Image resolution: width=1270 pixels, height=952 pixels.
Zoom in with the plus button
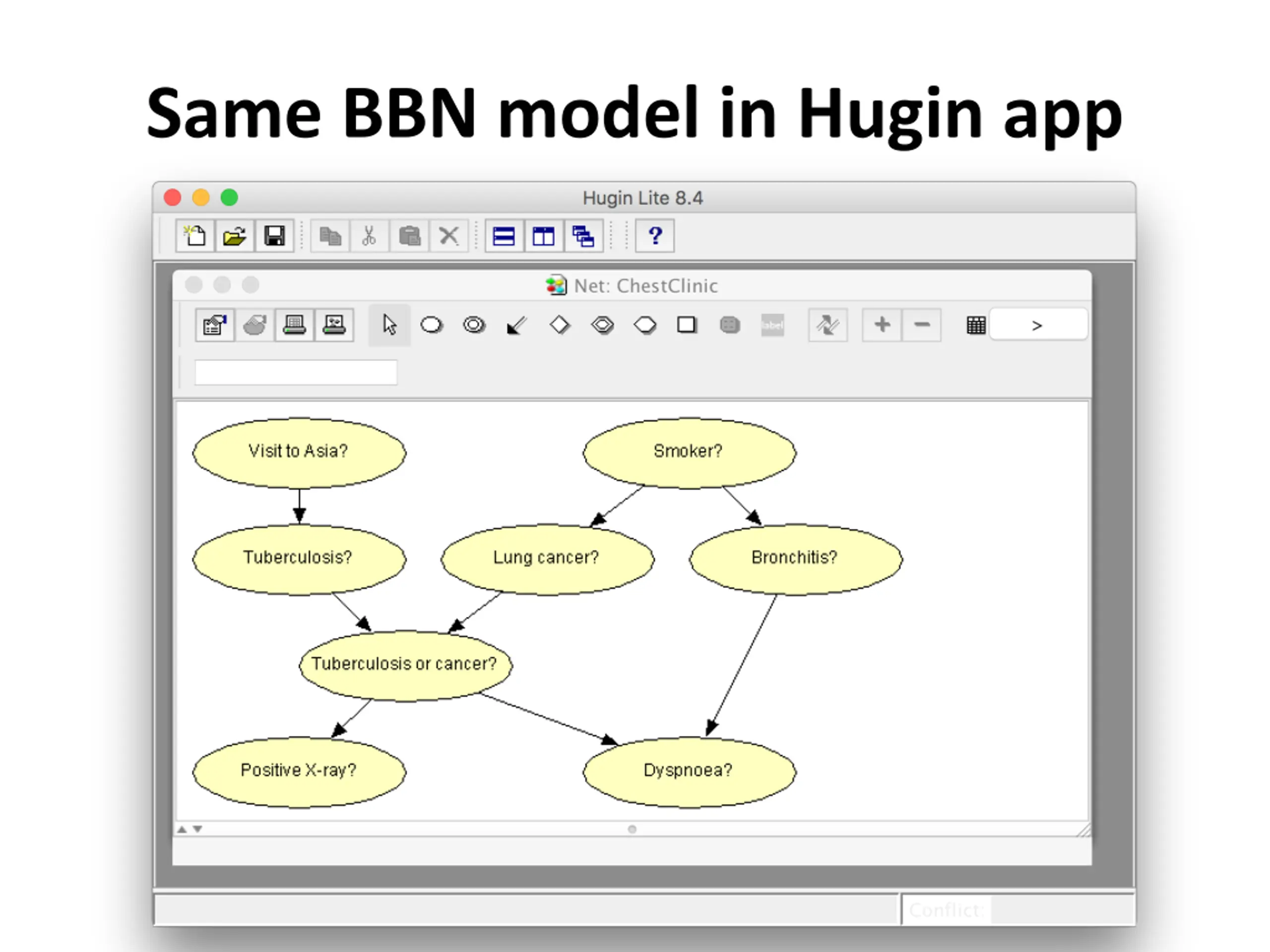(x=883, y=325)
